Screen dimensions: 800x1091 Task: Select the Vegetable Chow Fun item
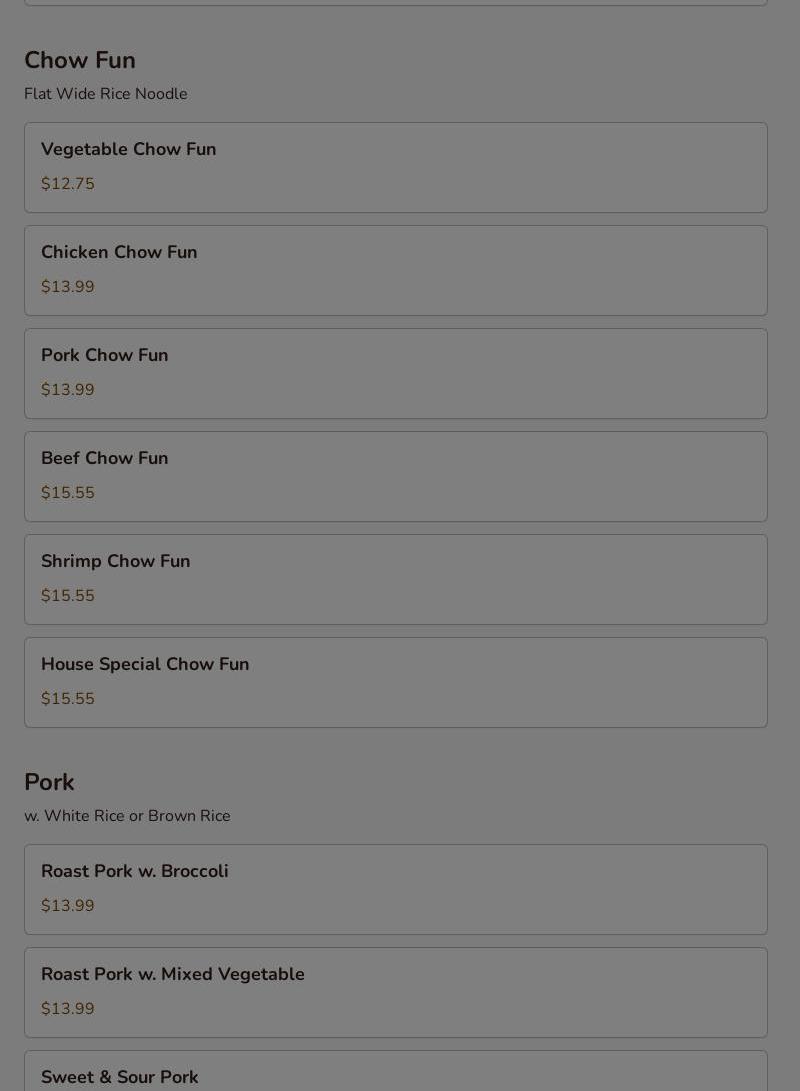(396, 168)
